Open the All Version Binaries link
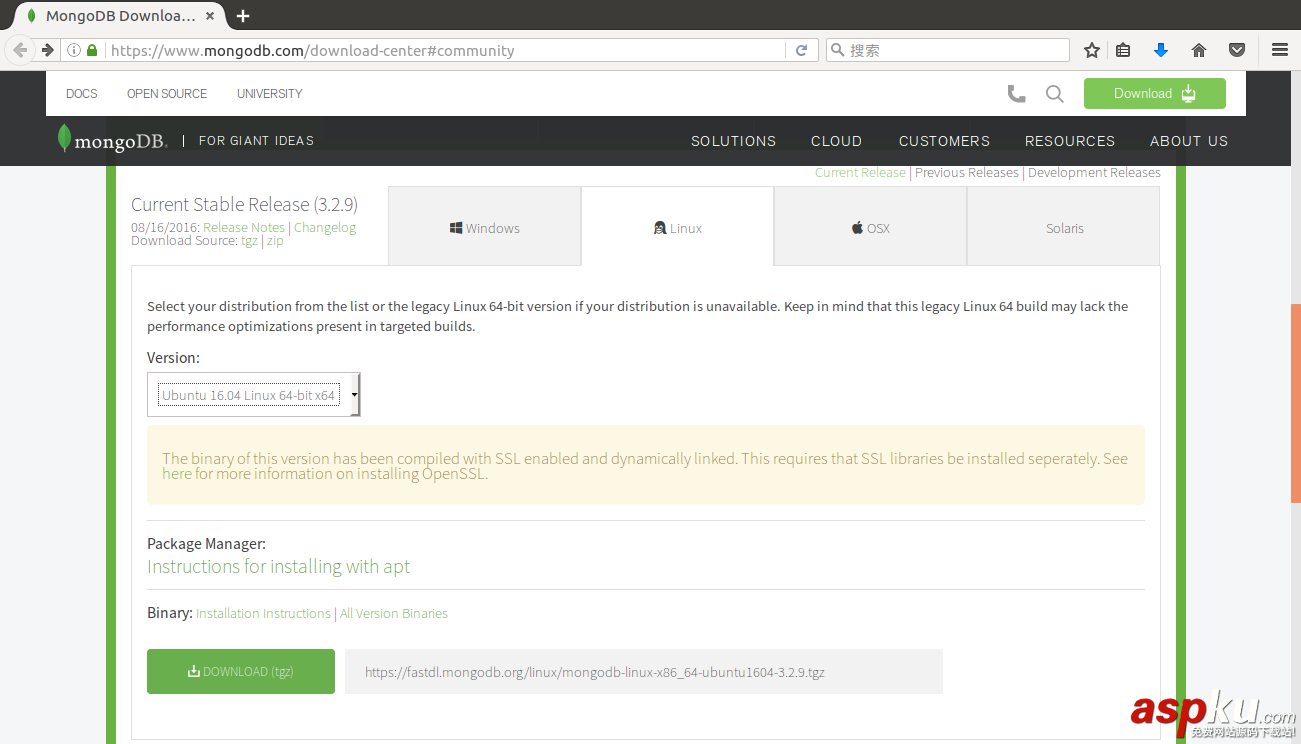The width and height of the screenshot is (1301, 744). coord(394,613)
